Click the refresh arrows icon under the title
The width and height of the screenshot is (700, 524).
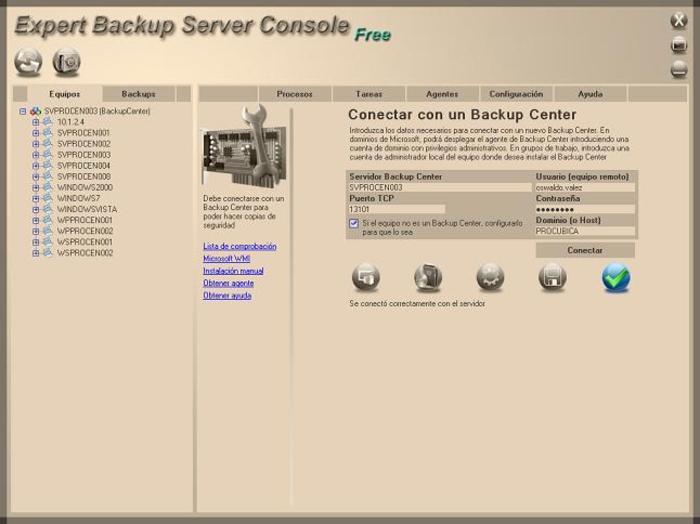[x=28, y=62]
